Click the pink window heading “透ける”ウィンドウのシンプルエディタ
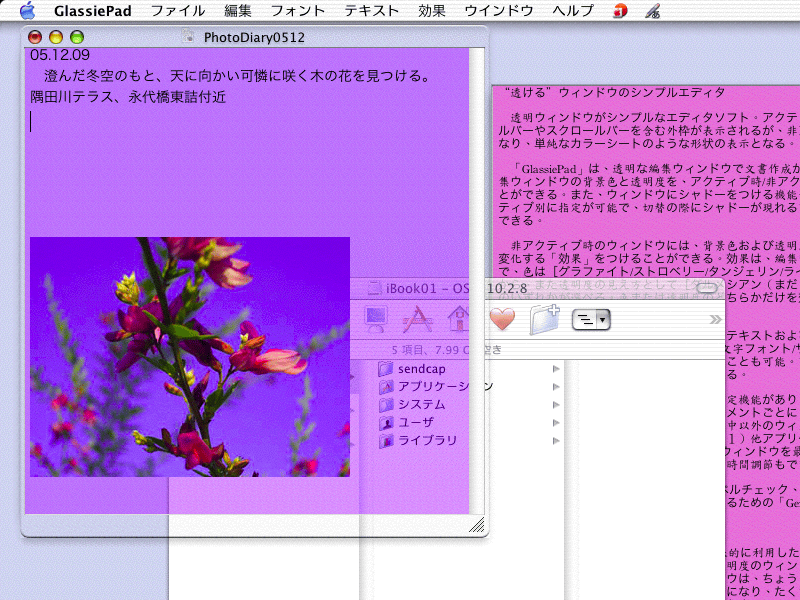This screenshot has width=800, height=600. pyautogui.click(x=613, y=92)
